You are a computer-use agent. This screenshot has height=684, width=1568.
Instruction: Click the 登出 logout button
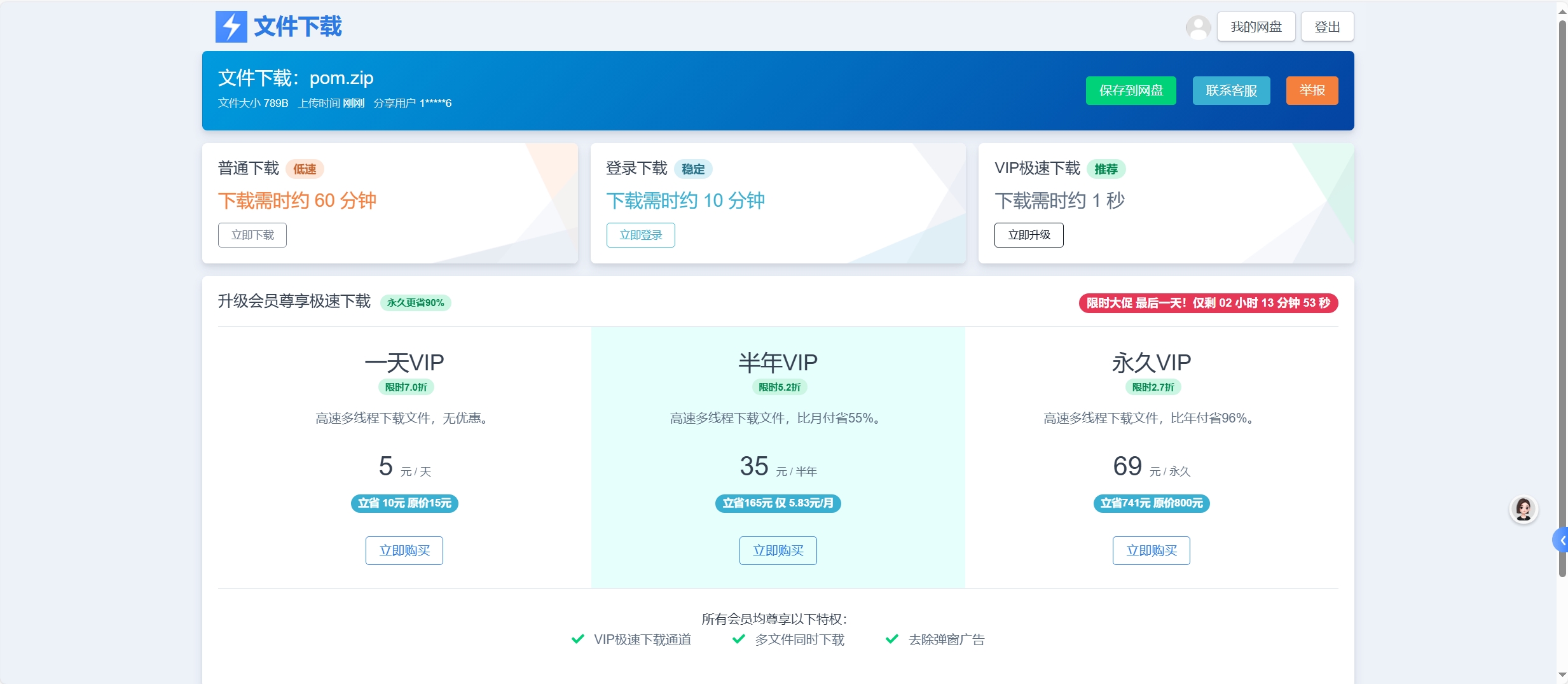(1327, 27)
